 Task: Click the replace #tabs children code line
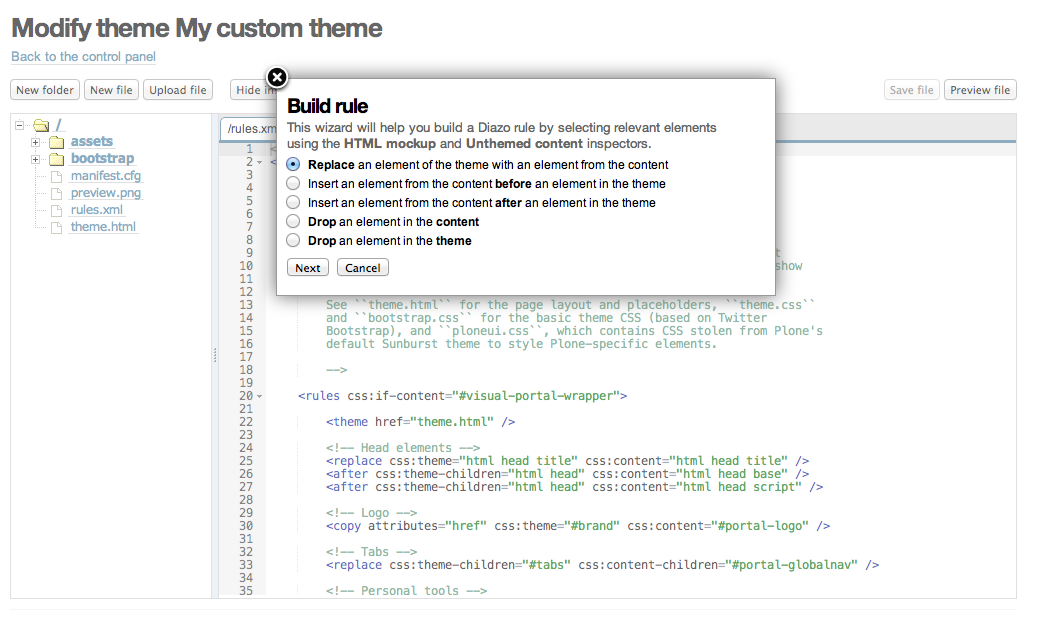(602, 565)
